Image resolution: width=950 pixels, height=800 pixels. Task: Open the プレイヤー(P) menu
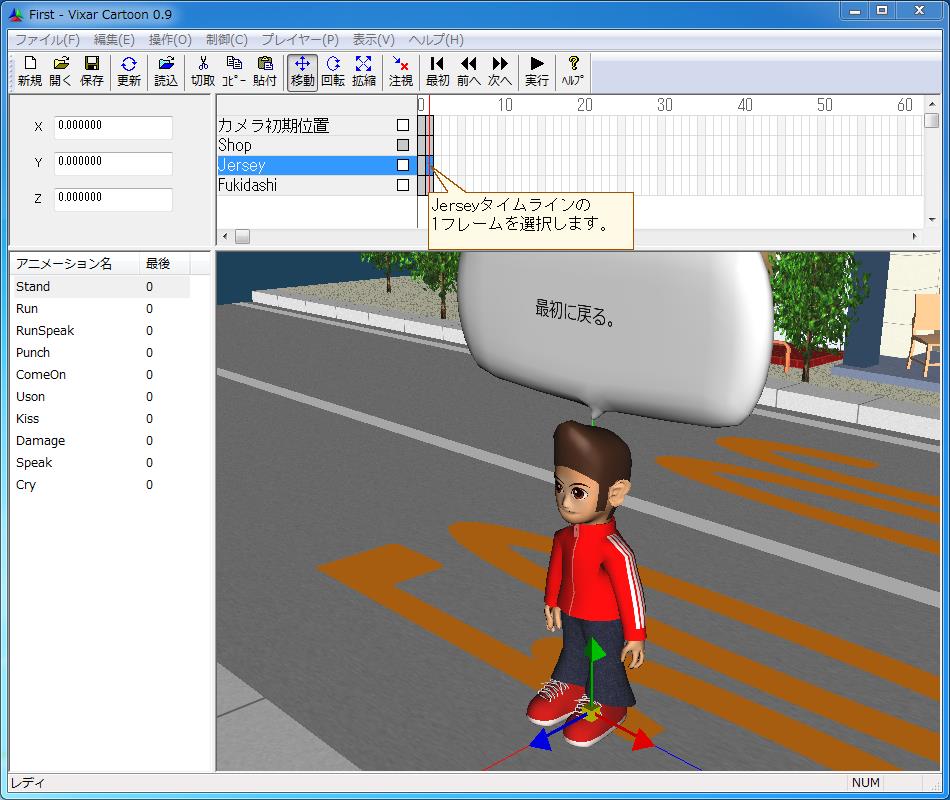click(x=300, y=40)
